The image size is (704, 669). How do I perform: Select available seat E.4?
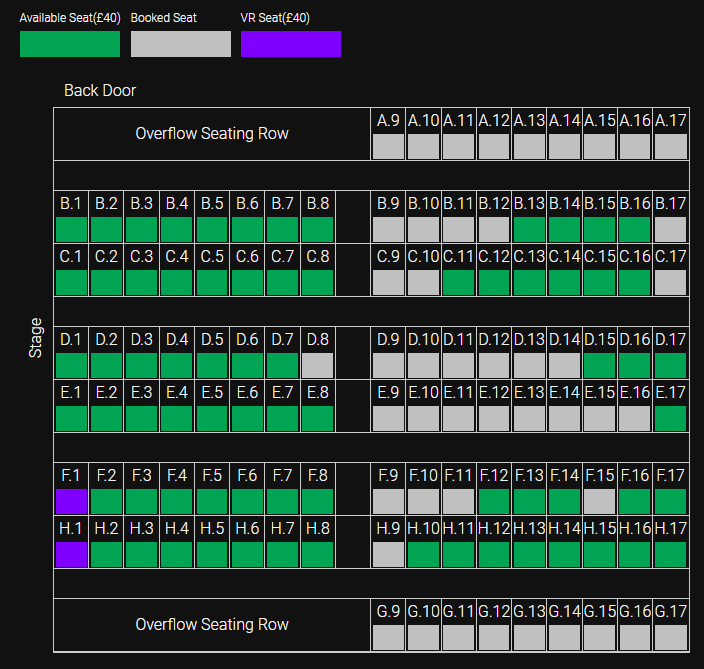pyautogui.click(x=177, y=418)
